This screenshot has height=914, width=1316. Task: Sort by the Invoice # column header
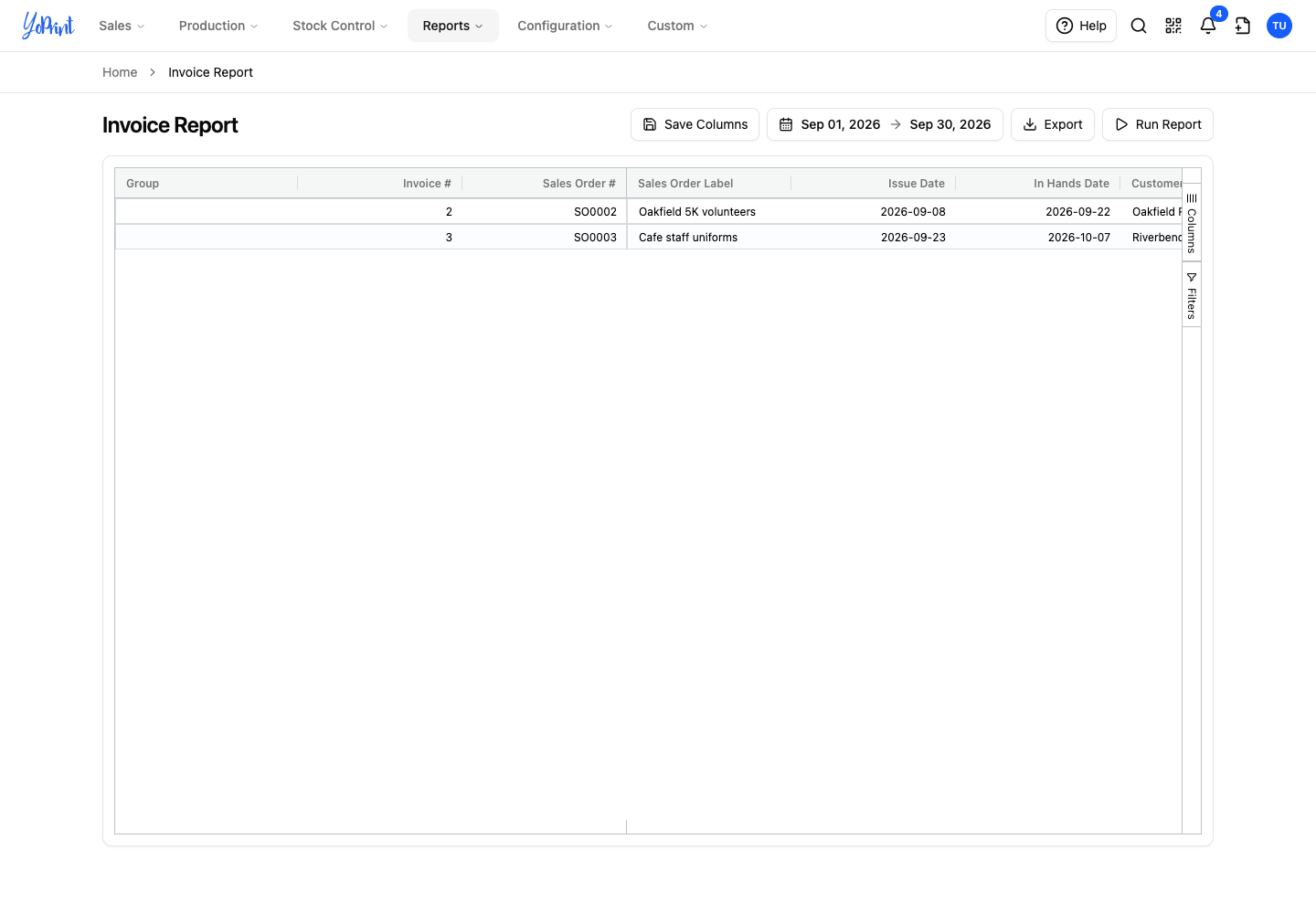click(380, 184)
